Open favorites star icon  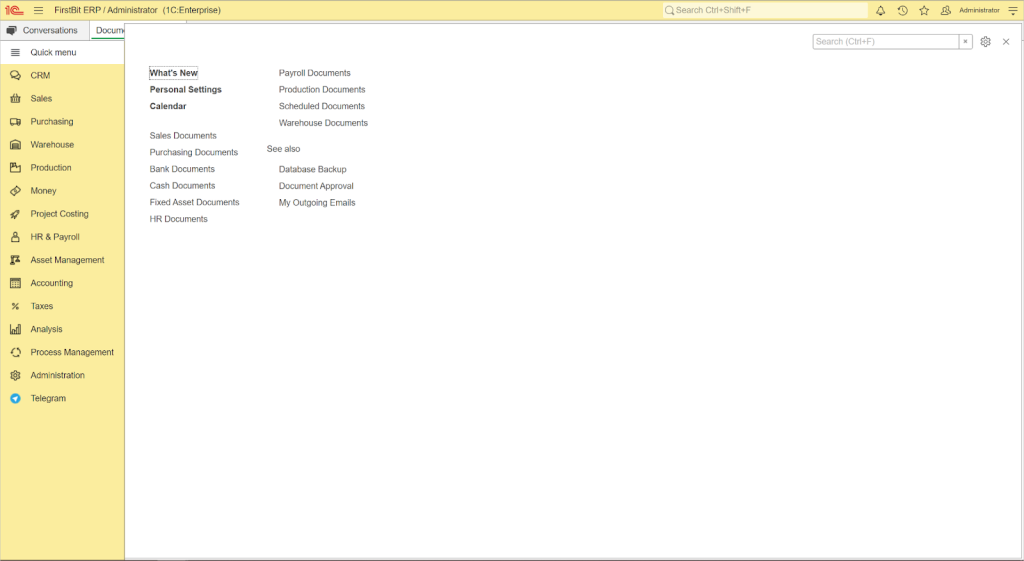pyautogui.click(x=924, y=10)
